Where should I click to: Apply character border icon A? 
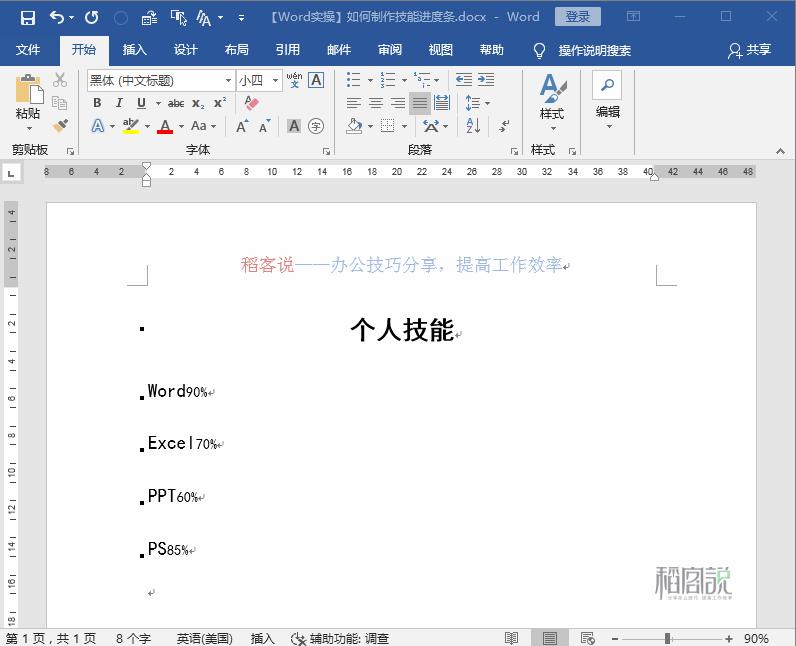(316, 80)
